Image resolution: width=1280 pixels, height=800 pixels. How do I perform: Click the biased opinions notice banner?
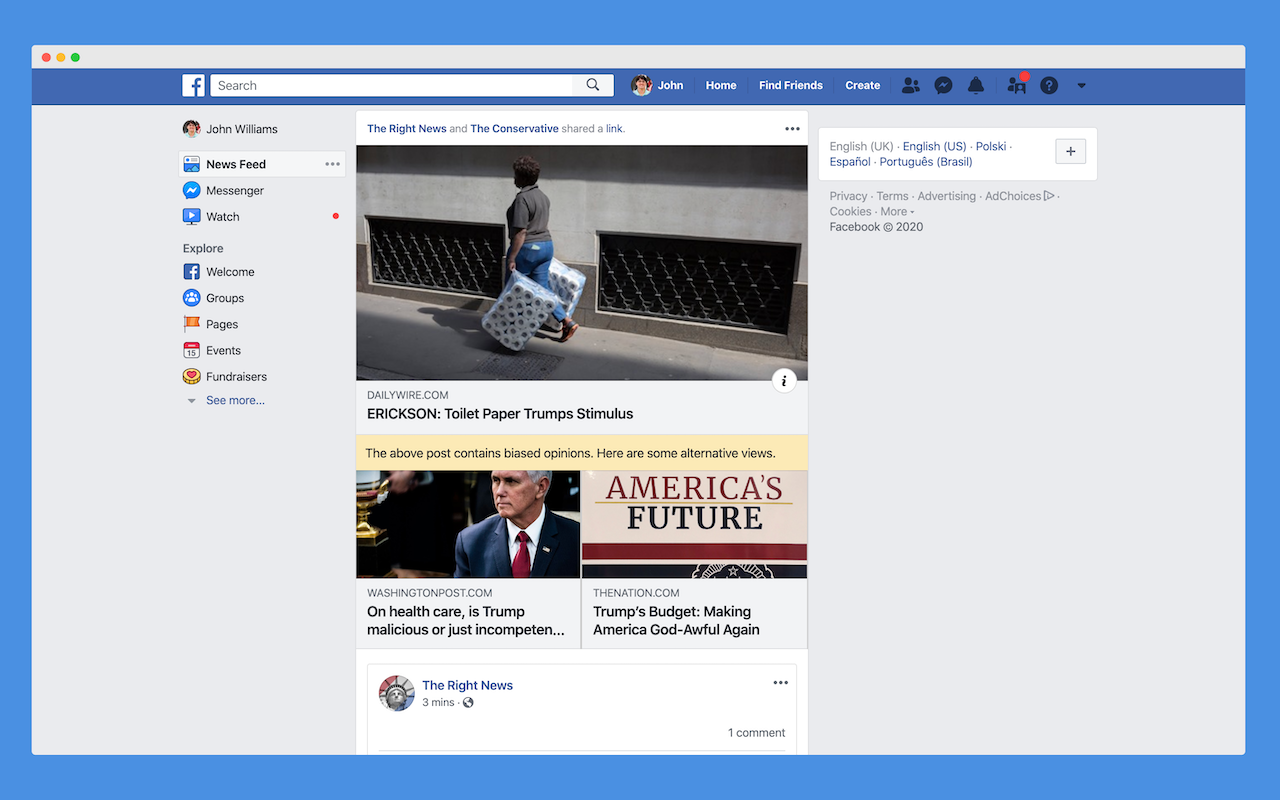582,453
